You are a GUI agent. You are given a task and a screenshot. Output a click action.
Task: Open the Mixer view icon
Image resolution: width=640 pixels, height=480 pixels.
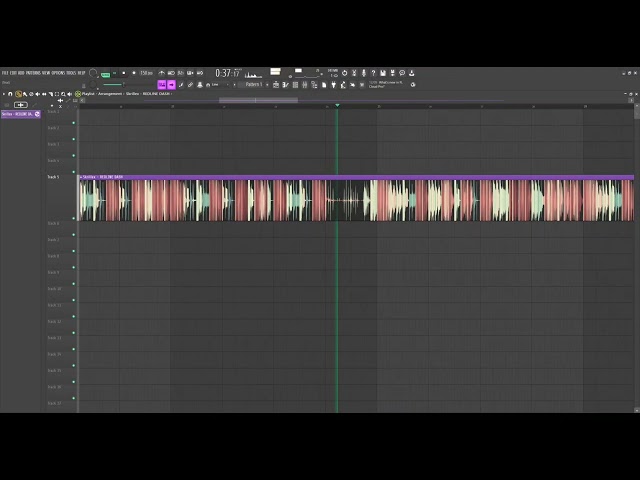pos(304,84)
